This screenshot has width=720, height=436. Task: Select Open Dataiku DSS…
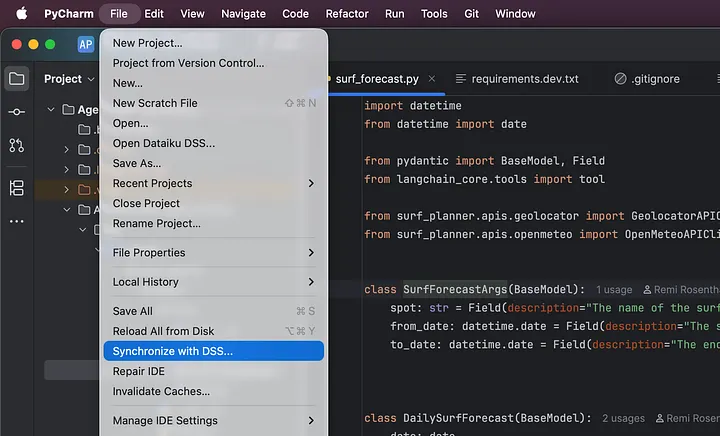(214, 143)
